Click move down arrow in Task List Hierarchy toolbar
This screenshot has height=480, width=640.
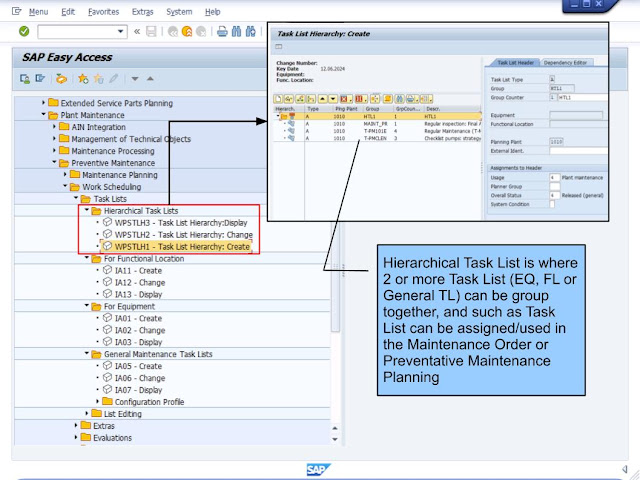[333, 99]
